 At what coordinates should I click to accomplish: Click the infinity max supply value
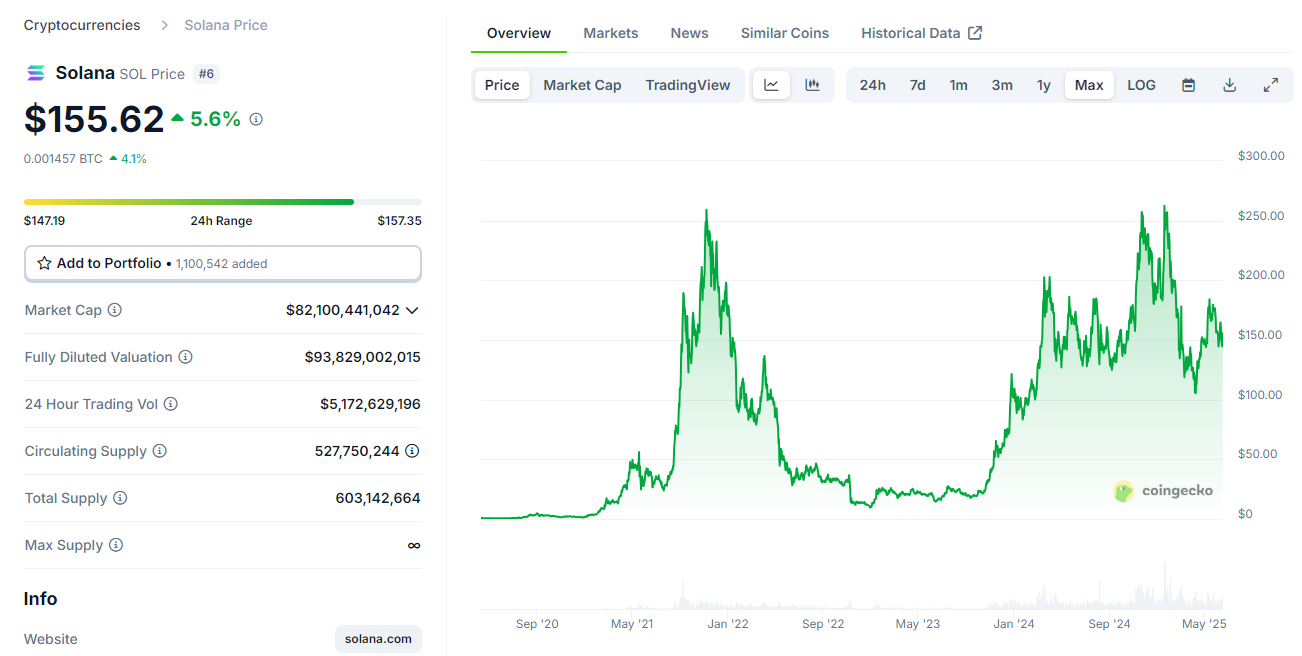414,545
